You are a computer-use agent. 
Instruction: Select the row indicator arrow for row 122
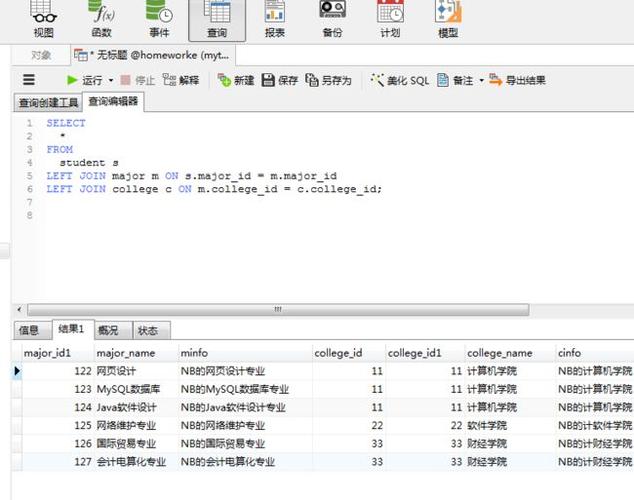pos(17,371)
